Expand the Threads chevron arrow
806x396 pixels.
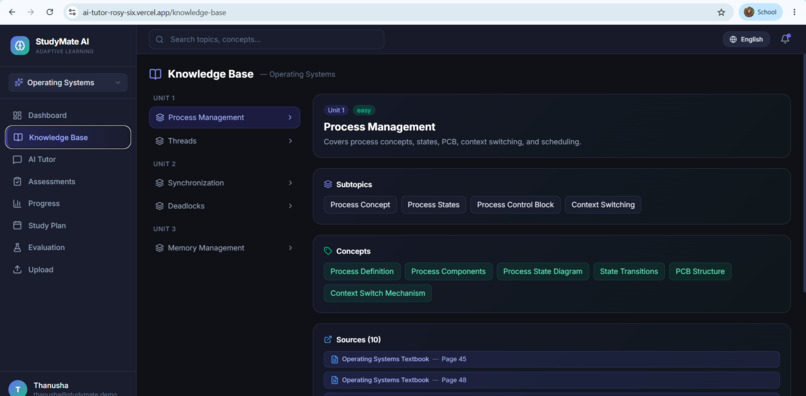pyautogui.click(x=290, y=141)
